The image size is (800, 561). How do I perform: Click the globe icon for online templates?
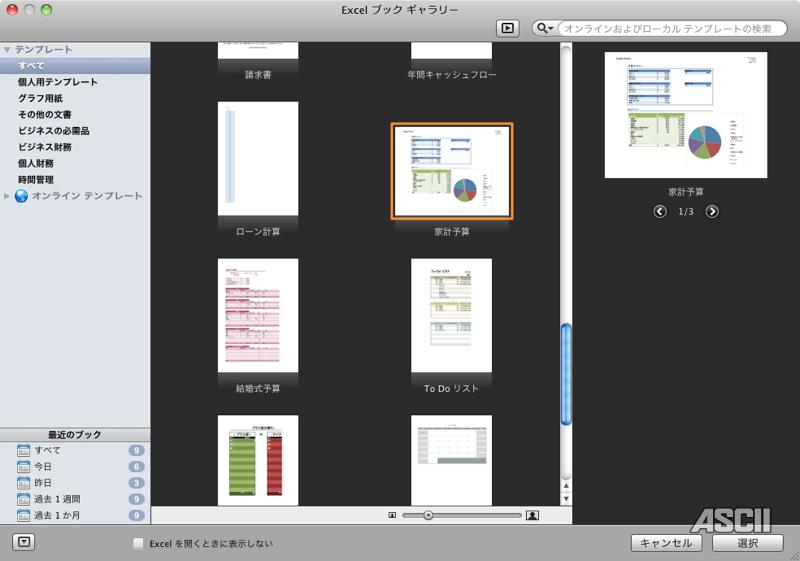click(x=21, y=196)
